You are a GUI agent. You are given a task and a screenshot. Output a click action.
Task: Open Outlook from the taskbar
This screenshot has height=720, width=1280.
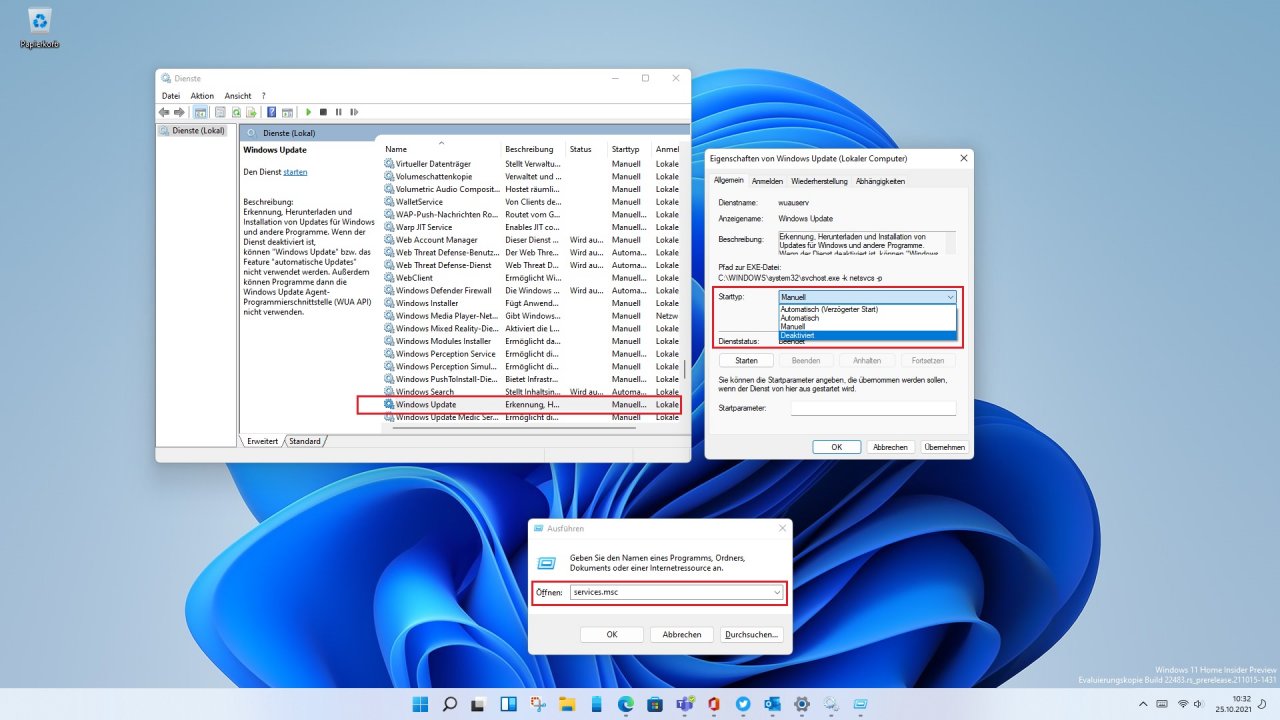pos(772,704)
